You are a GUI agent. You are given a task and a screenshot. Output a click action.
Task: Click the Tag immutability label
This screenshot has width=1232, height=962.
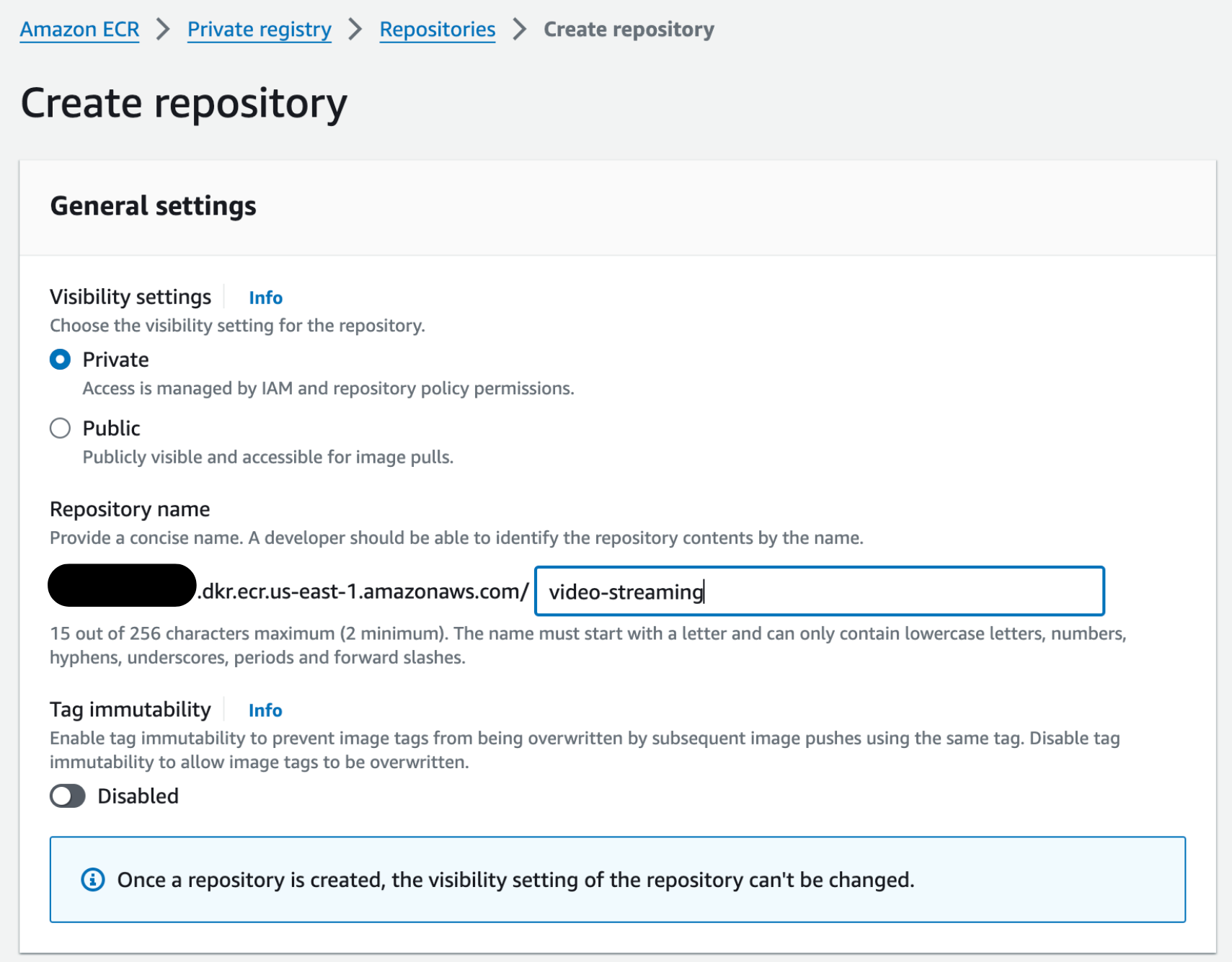click(130, 710)
